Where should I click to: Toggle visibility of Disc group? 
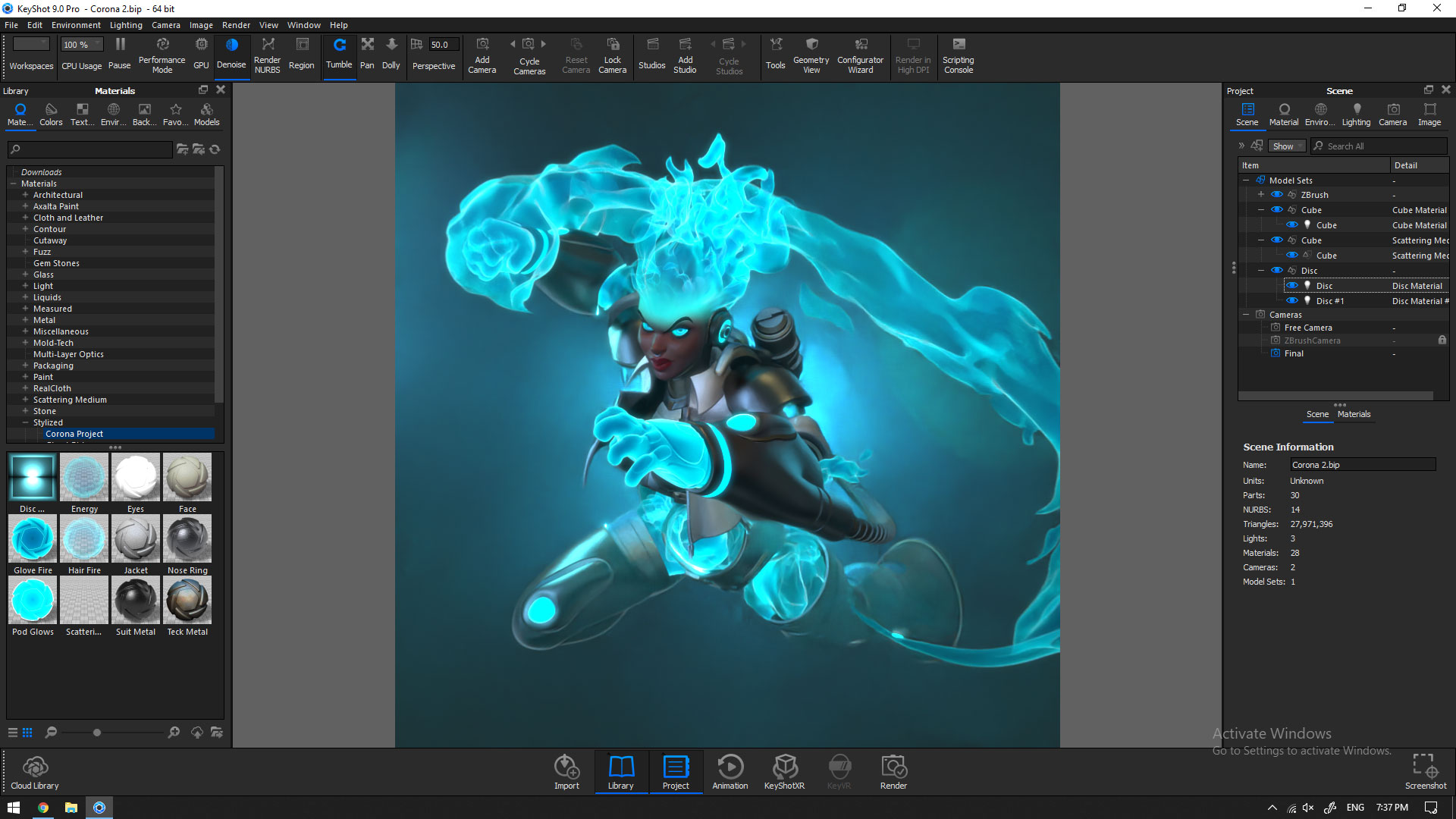(x=1277, y=271)
